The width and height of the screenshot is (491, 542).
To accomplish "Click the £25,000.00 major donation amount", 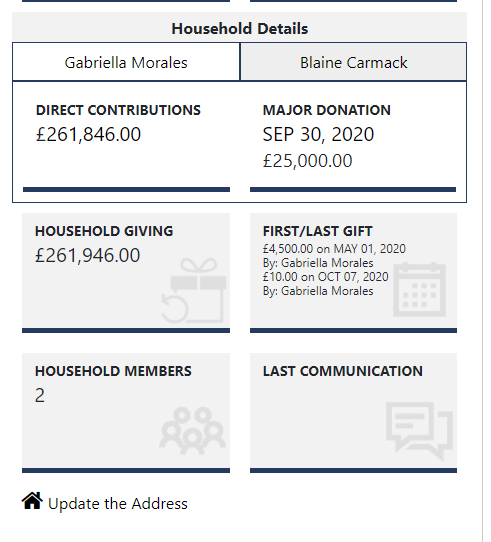I will pyautogui.click(x=307, y=161).
